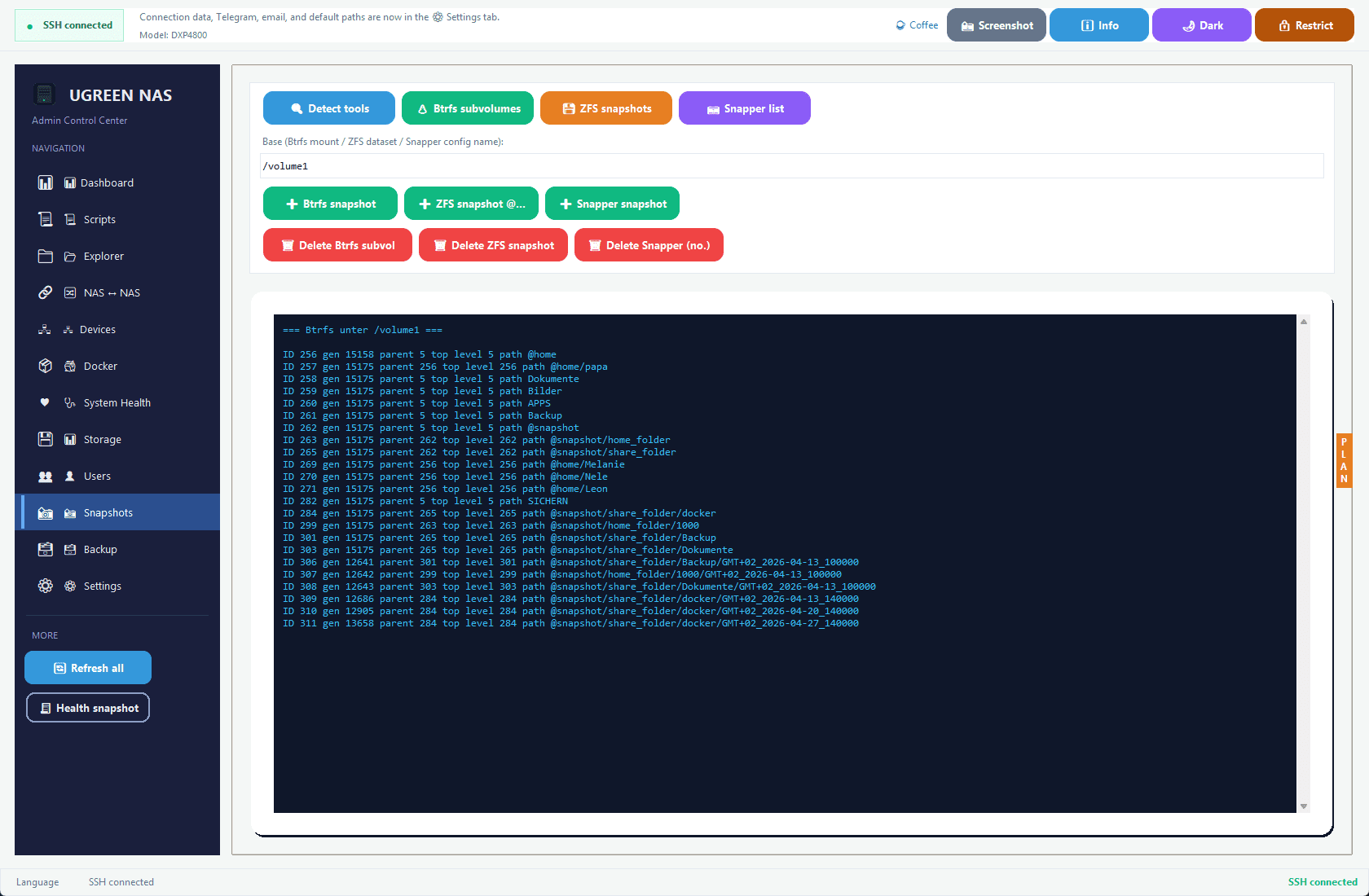Take a Screenshot via the header button
The image size is (1369, 896).
tap(997, 25)
